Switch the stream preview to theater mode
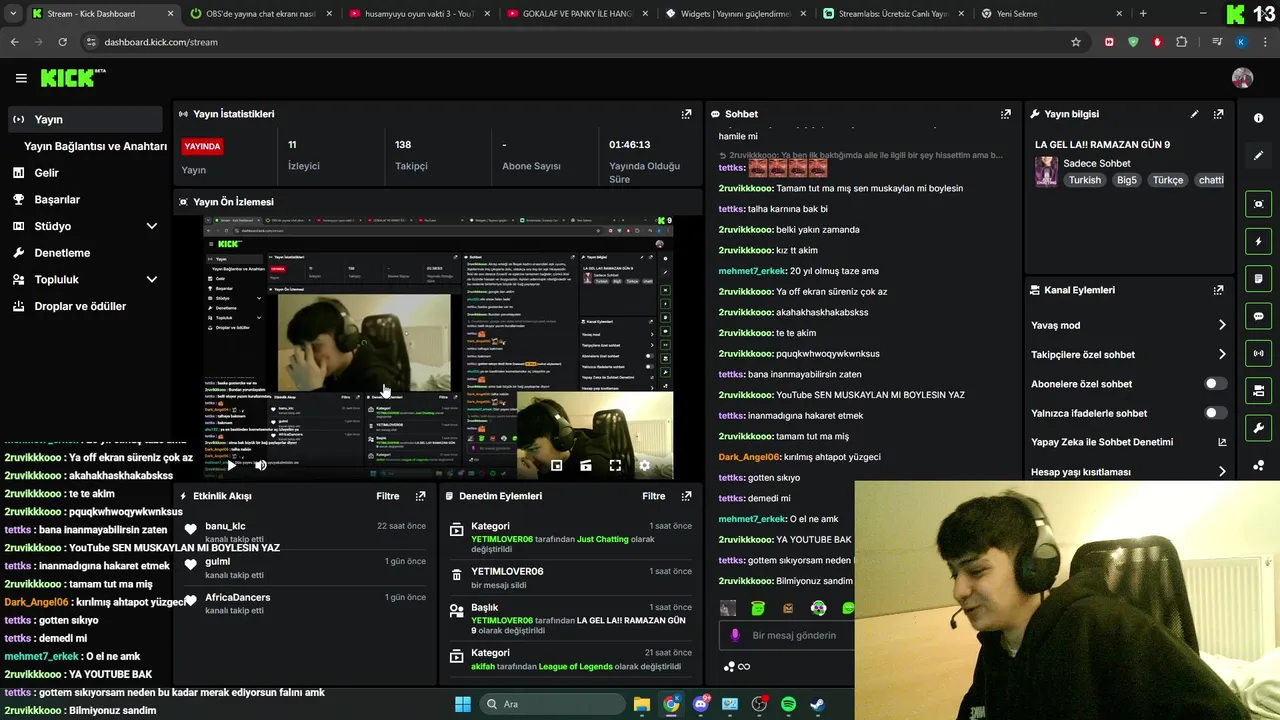This screenshot has height=720, width=1280. 586,465
